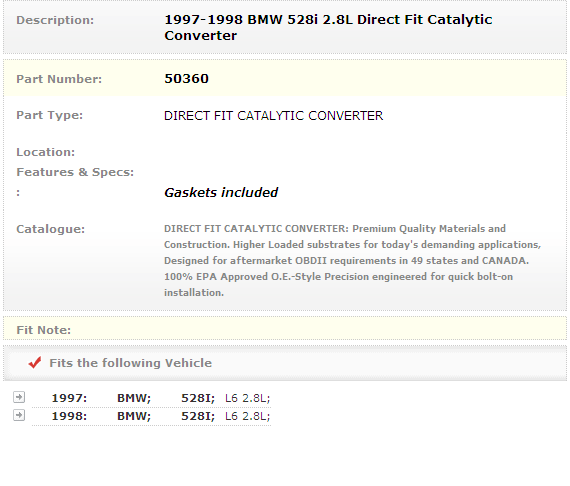570x486 pixels.
Task: Select BMW in the 1998 row
Action: (134, 416)
